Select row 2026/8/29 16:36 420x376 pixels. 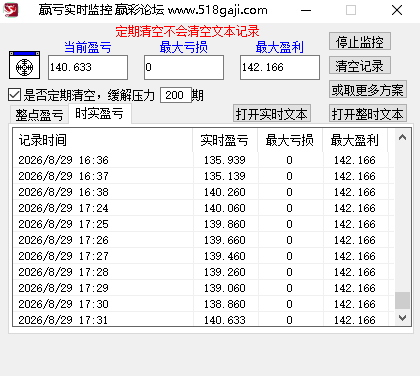203,160
